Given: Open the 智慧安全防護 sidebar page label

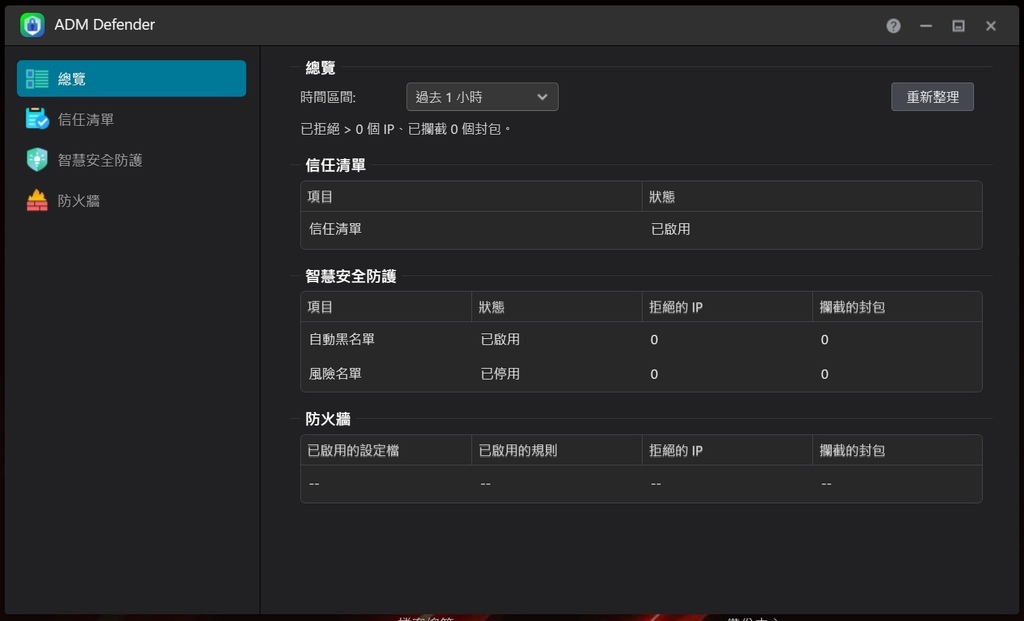Looking at the screenshot, I should tap(100, 160).
